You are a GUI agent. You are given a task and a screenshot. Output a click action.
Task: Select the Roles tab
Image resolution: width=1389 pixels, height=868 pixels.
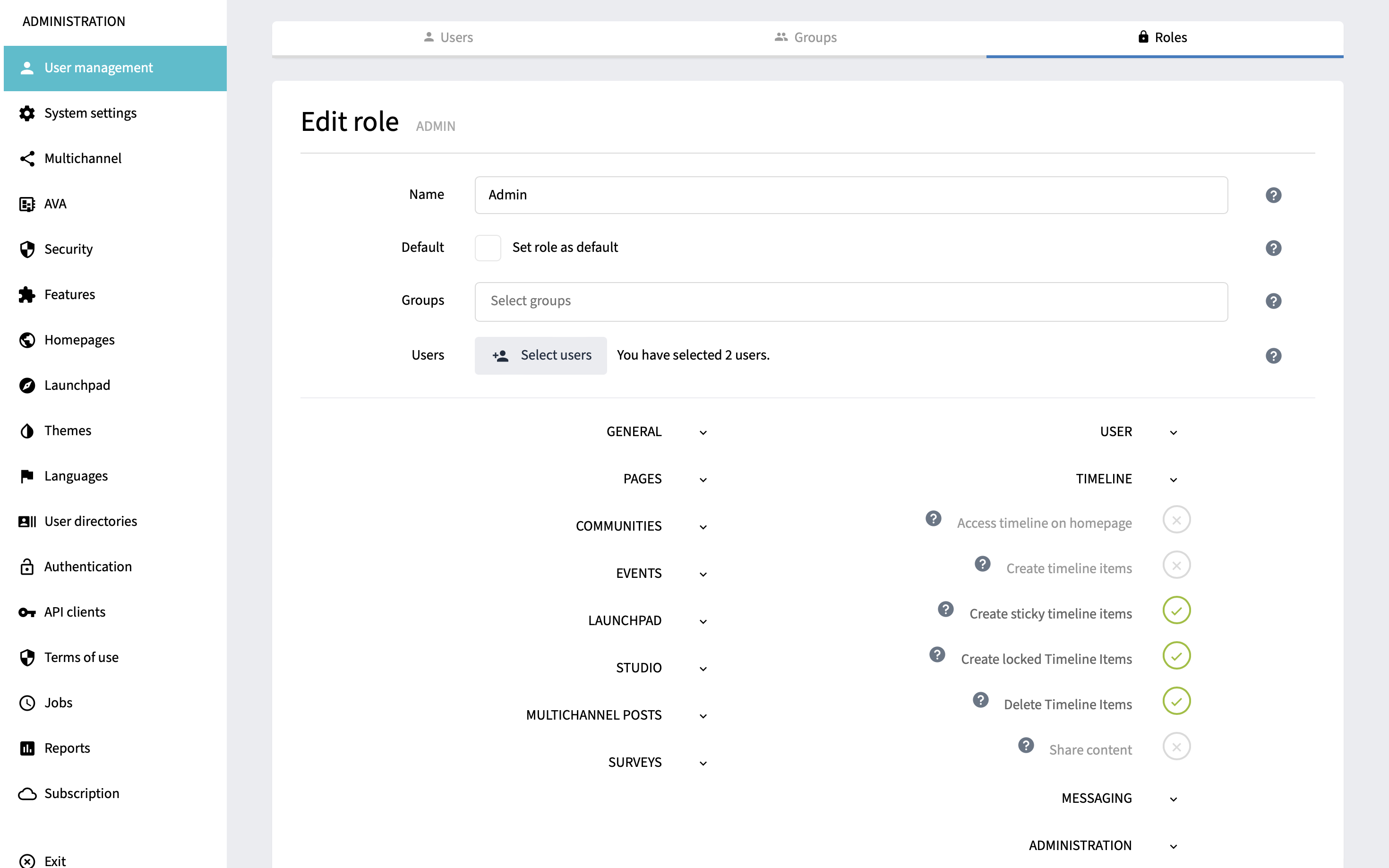(x=1162, y=38)
